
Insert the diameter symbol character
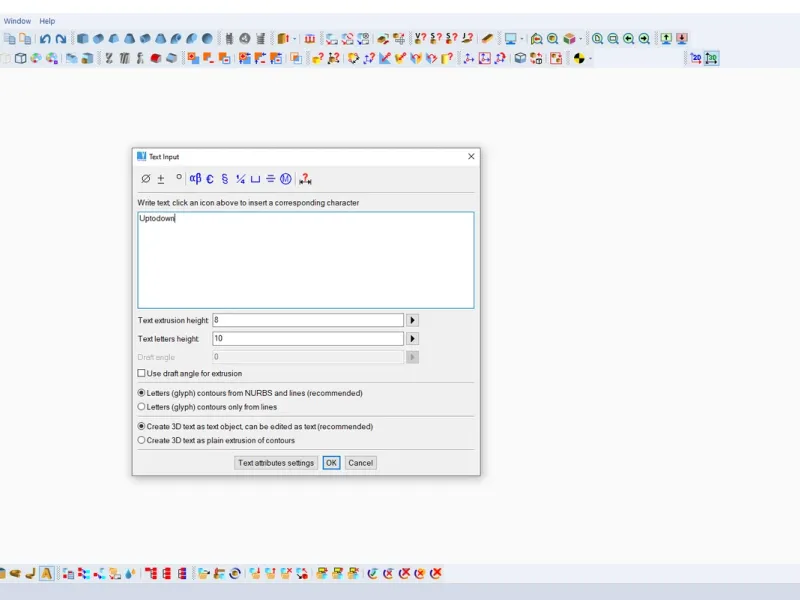[145, 179]
